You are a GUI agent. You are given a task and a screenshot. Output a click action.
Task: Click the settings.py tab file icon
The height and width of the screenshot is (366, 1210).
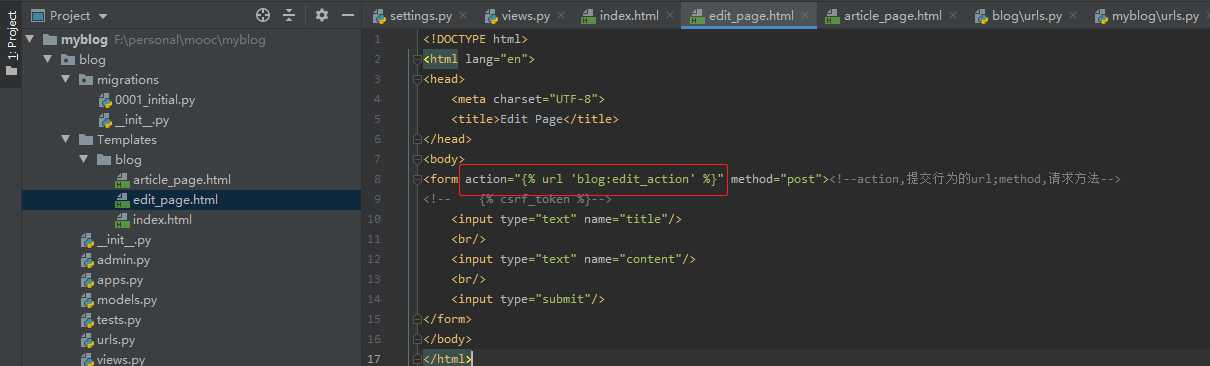pos(379,16)
